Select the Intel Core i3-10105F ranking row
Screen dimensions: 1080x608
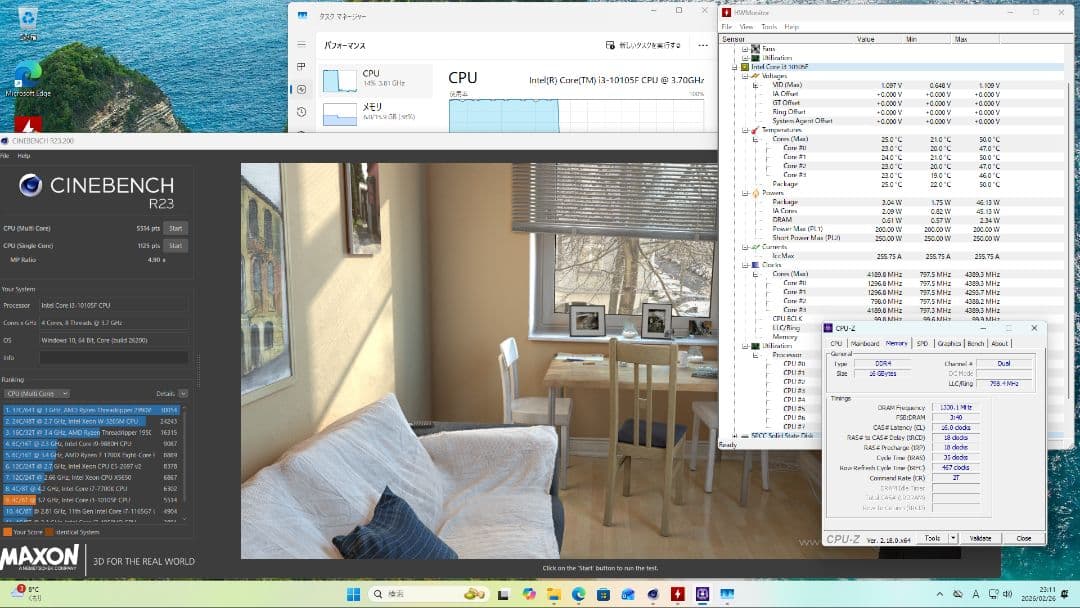(x=92, y=500)
